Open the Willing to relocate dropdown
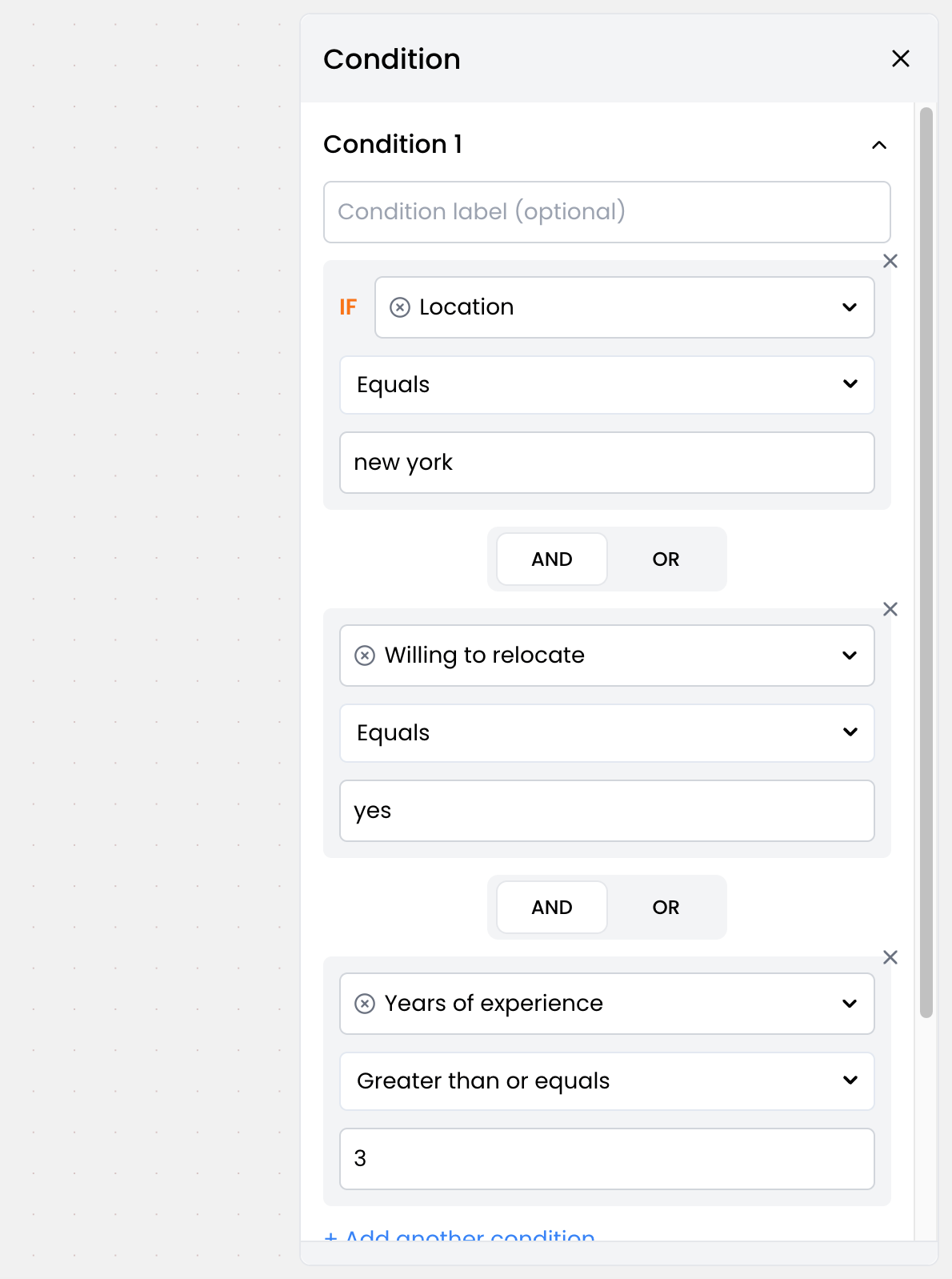Screen dimensions: 952x1279 (x=849, y=656)
